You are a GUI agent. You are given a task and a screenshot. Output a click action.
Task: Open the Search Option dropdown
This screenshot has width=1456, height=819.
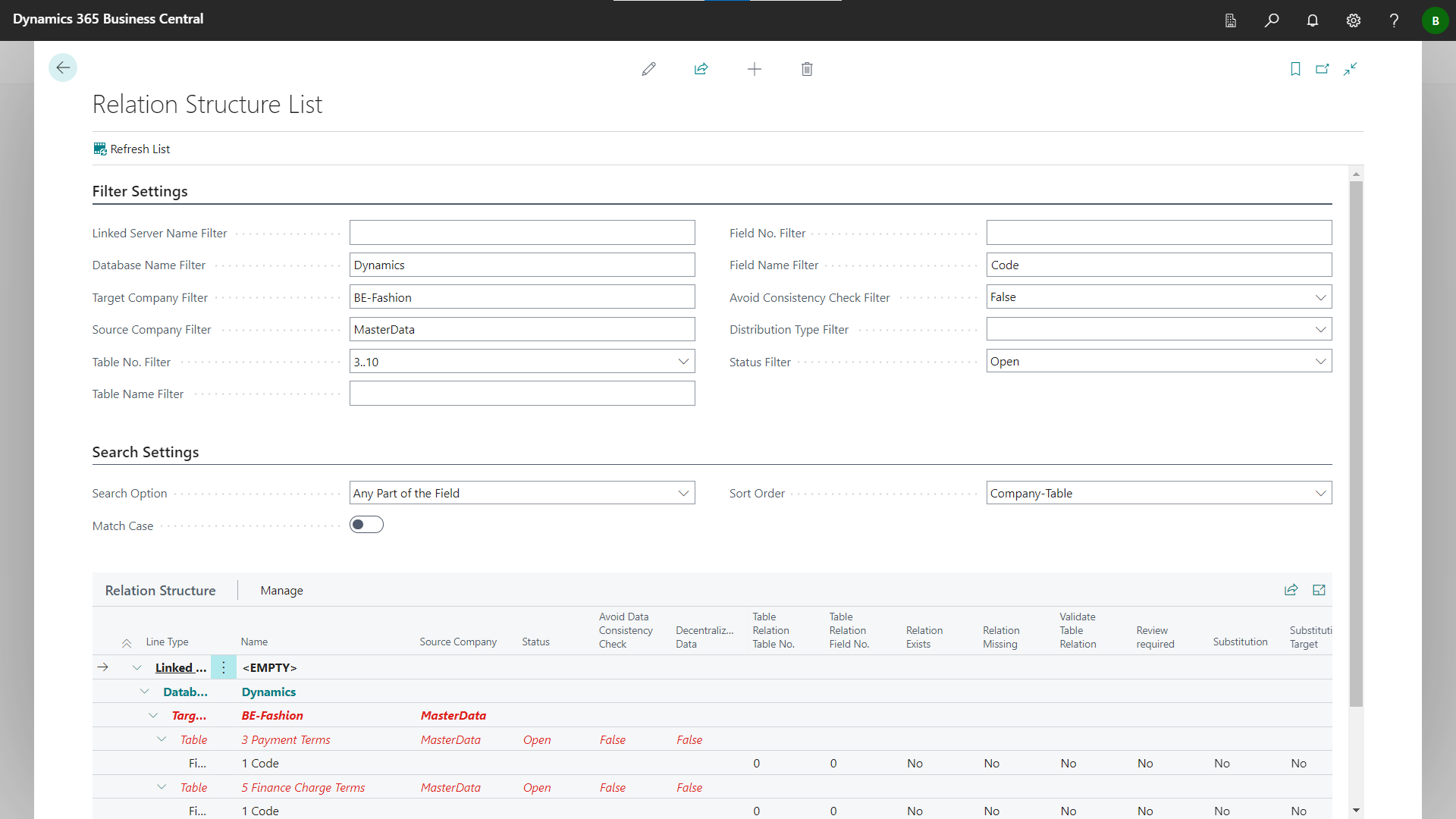pyautogui.click(x=683, y=493)
